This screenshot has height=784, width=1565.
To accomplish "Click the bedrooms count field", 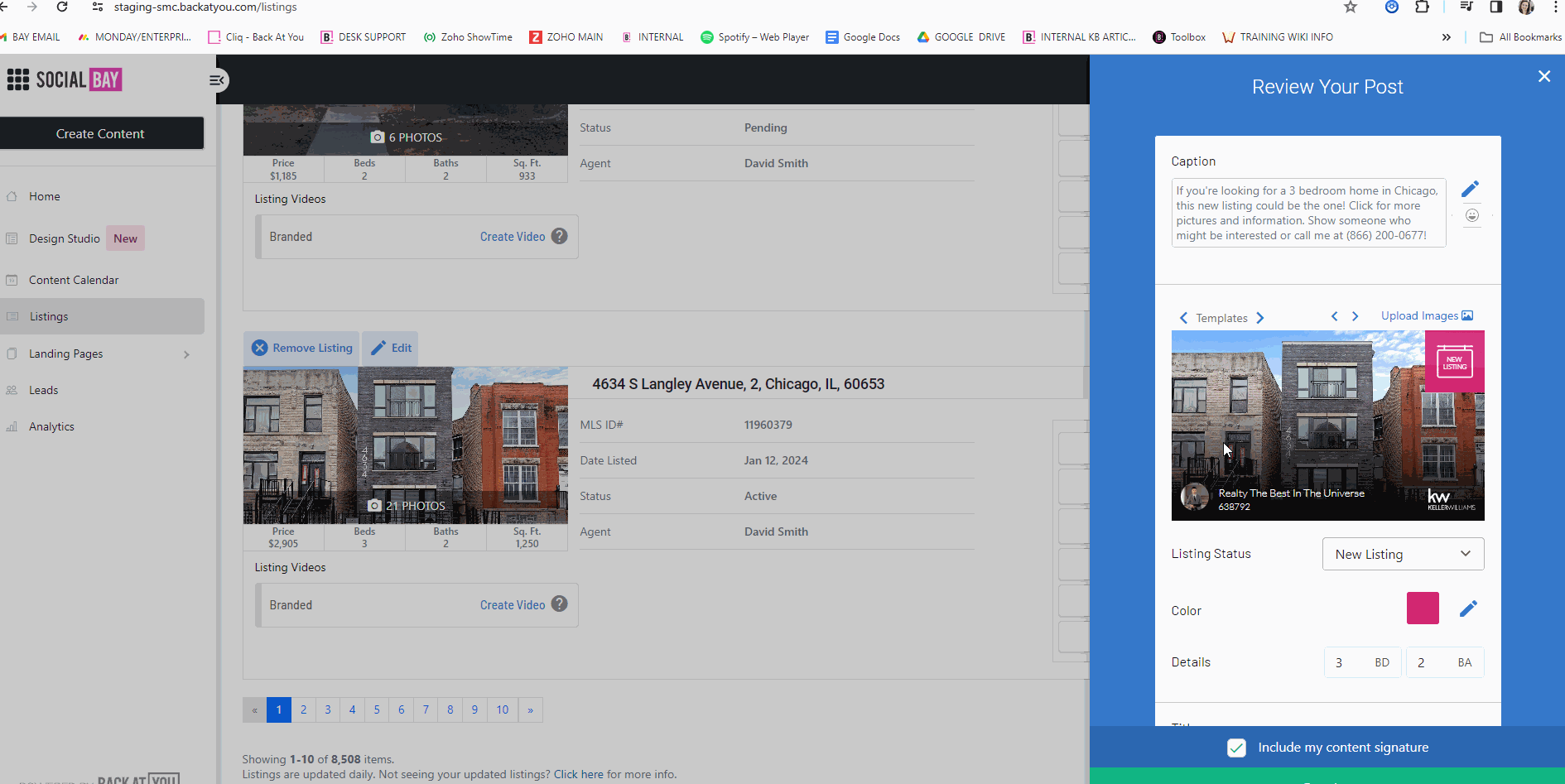I will point(1362,662).
